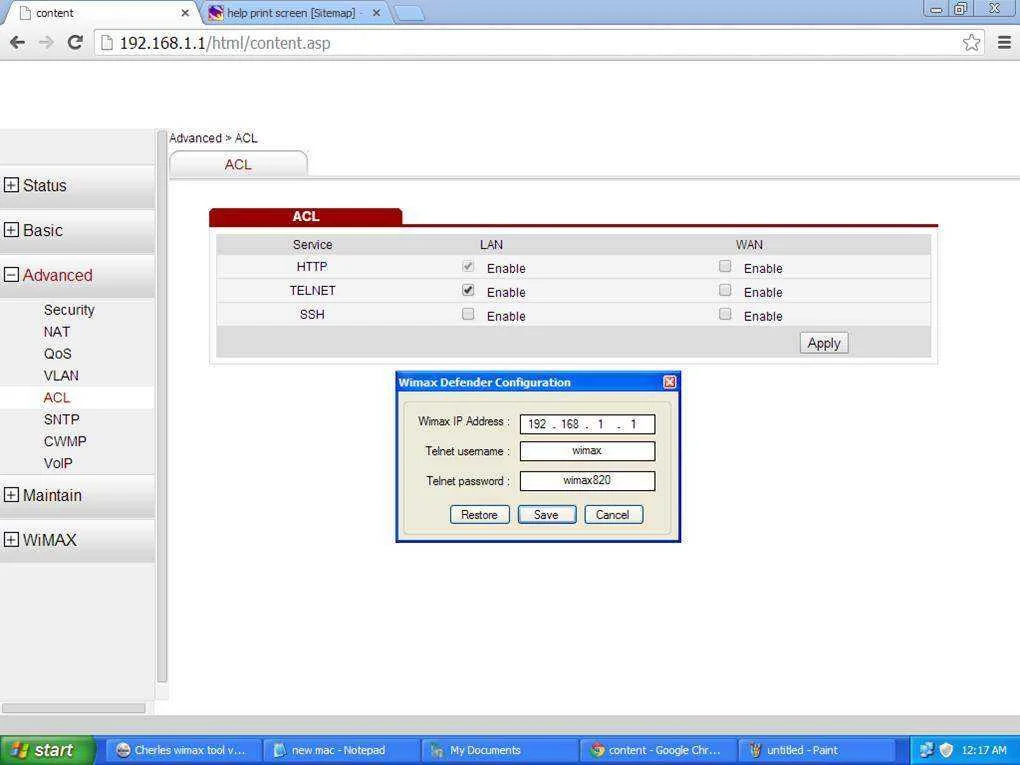Close the Wimax Defender Configuration dialog
Screen dimensions: 1020x765
[x=669, y=382]
